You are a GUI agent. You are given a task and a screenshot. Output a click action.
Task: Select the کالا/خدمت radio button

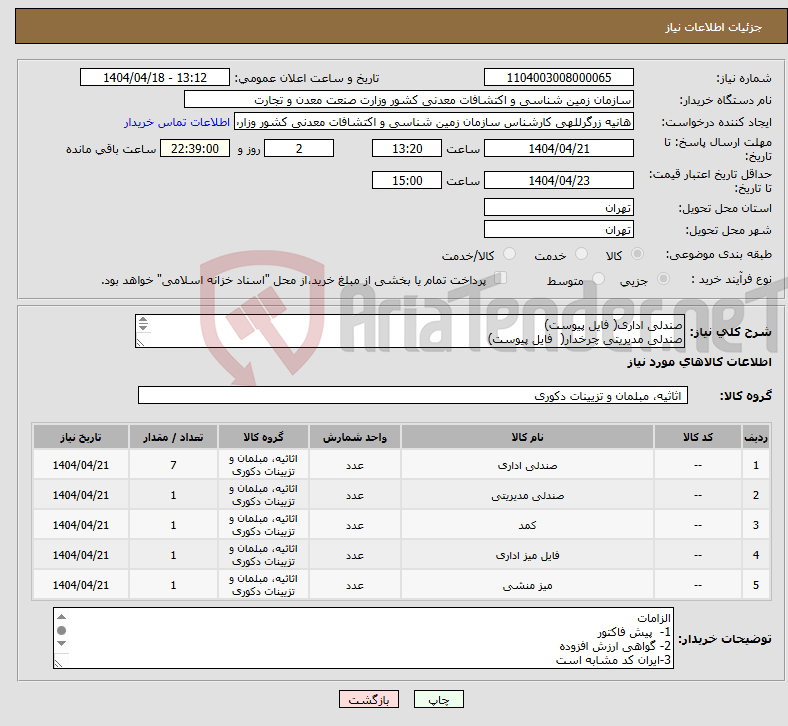pyautogui.click(x=510, y=254)
